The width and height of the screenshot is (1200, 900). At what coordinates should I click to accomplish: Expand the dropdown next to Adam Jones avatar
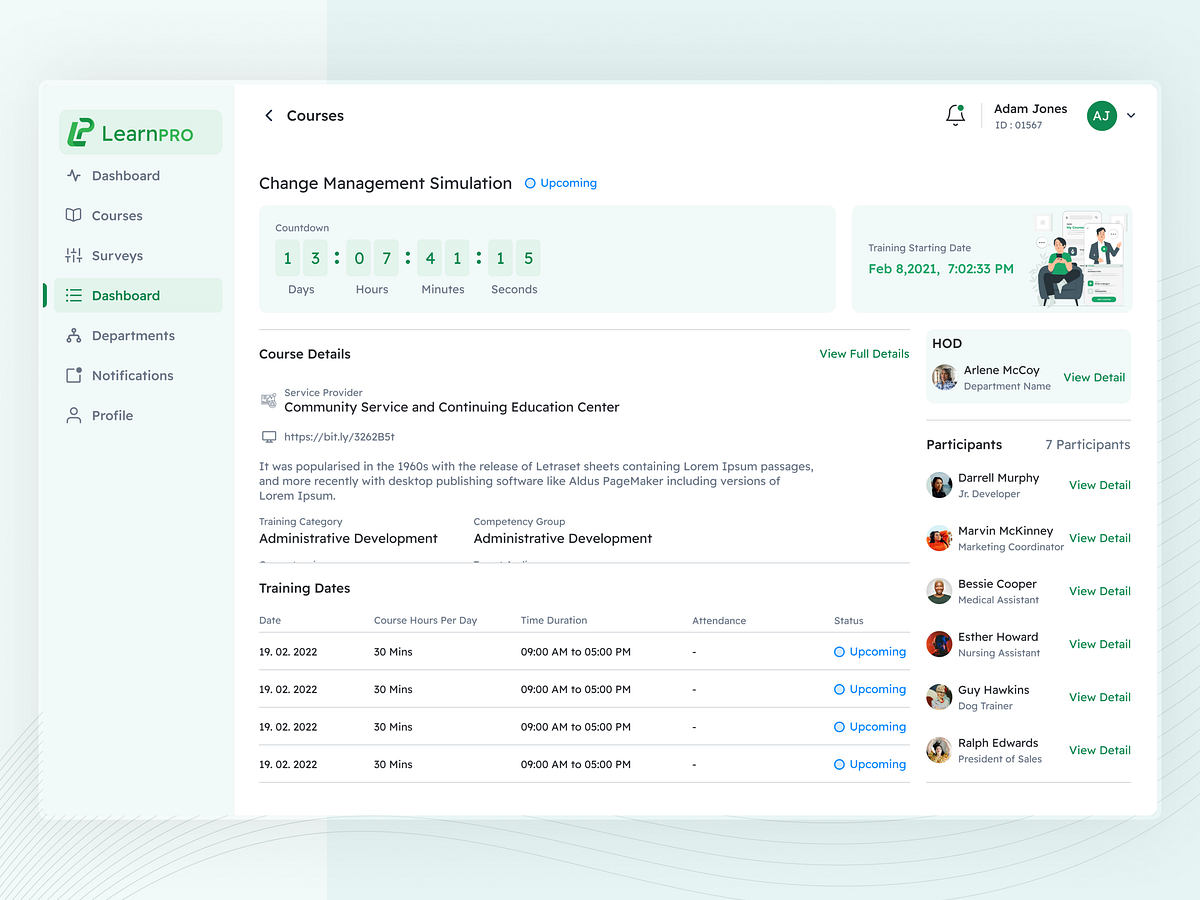click(x=1131, y=115)
